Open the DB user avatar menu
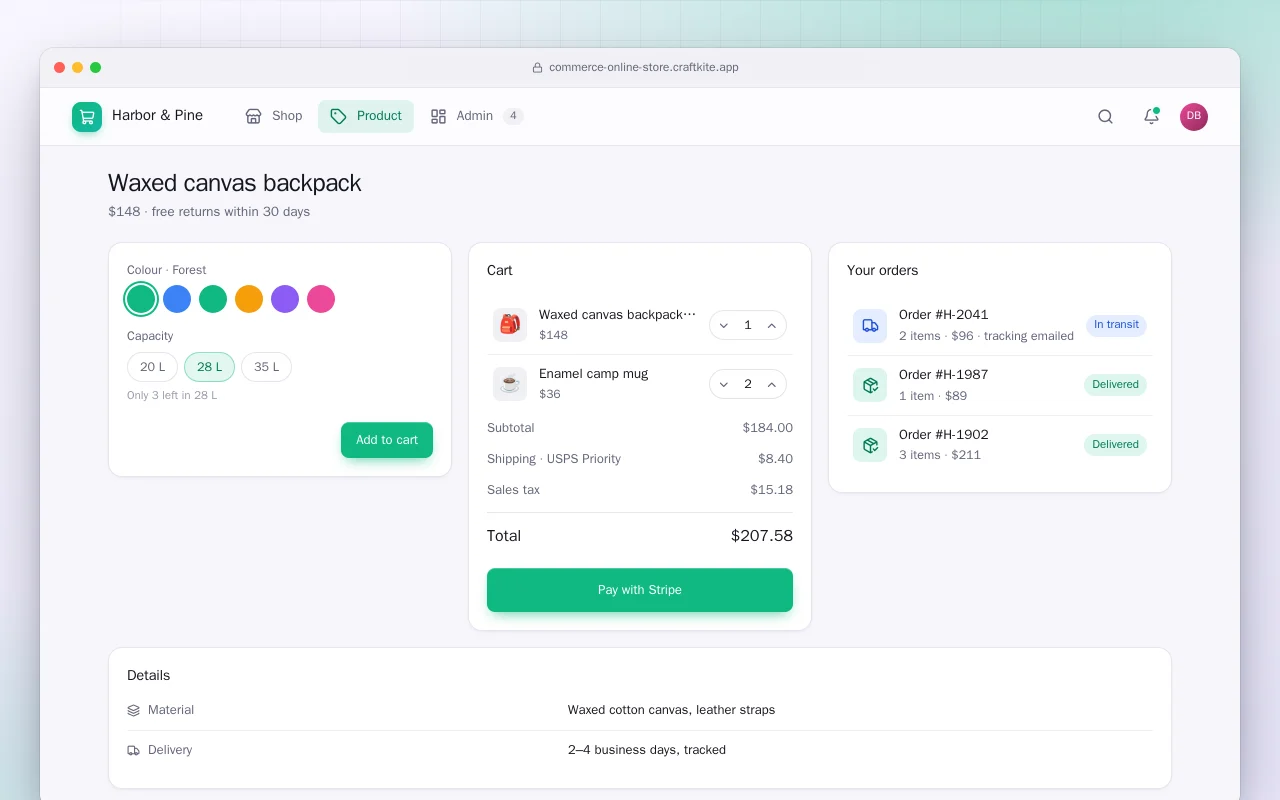Viewport: 1280px width, 800px height. (1194, 117)
